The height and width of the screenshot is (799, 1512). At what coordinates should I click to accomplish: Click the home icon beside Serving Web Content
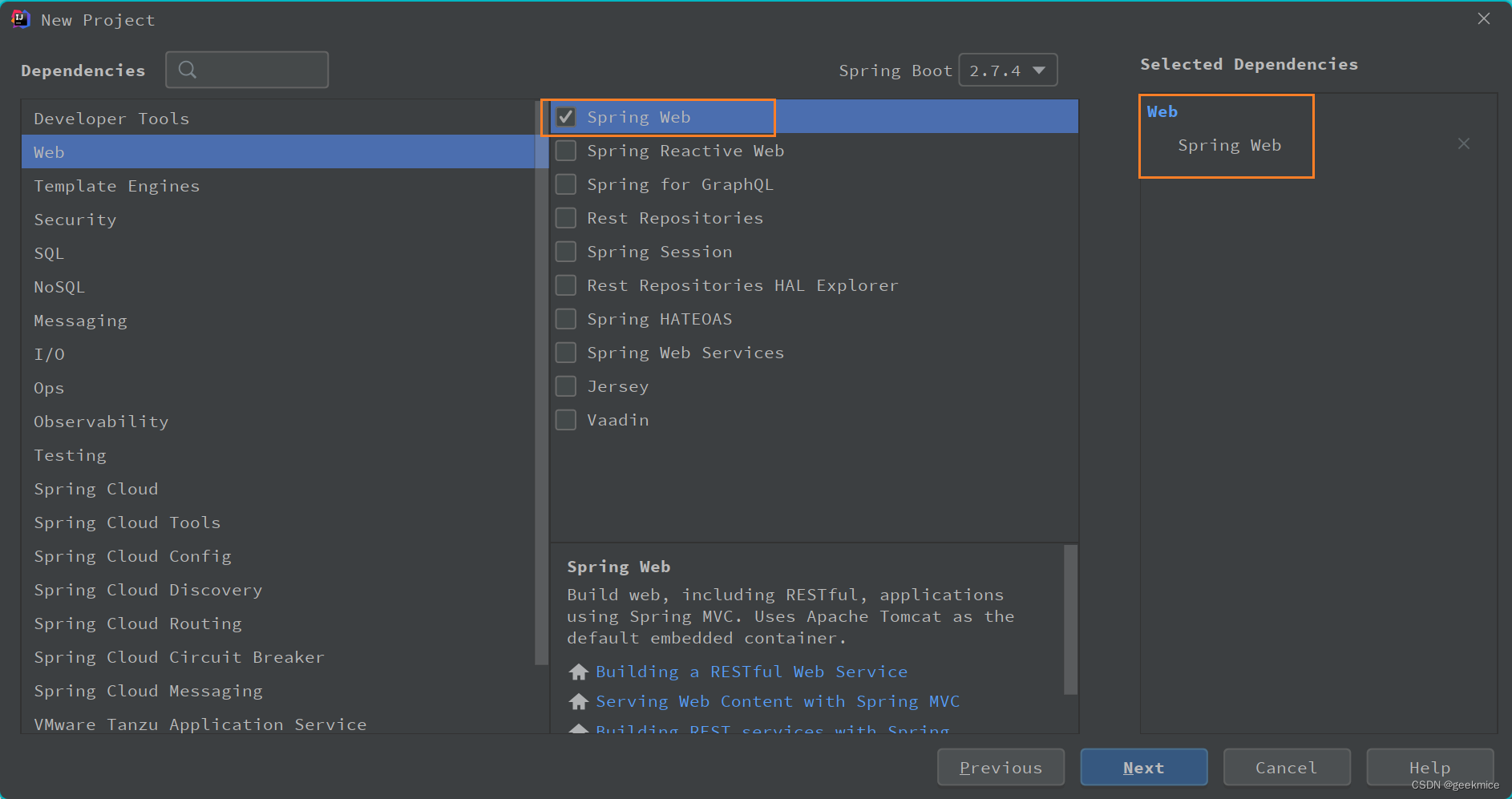coord(578,701)
